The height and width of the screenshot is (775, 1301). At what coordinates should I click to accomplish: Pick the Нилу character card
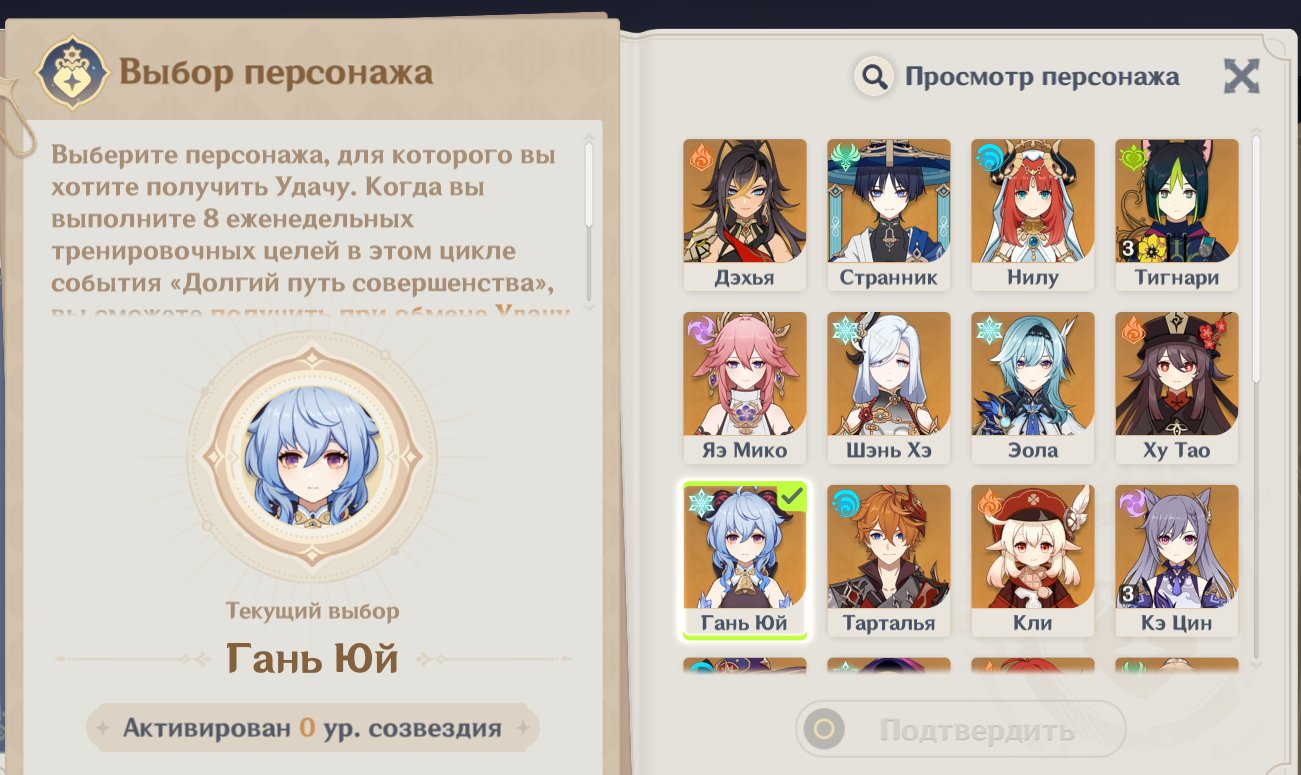(1032, 215)
